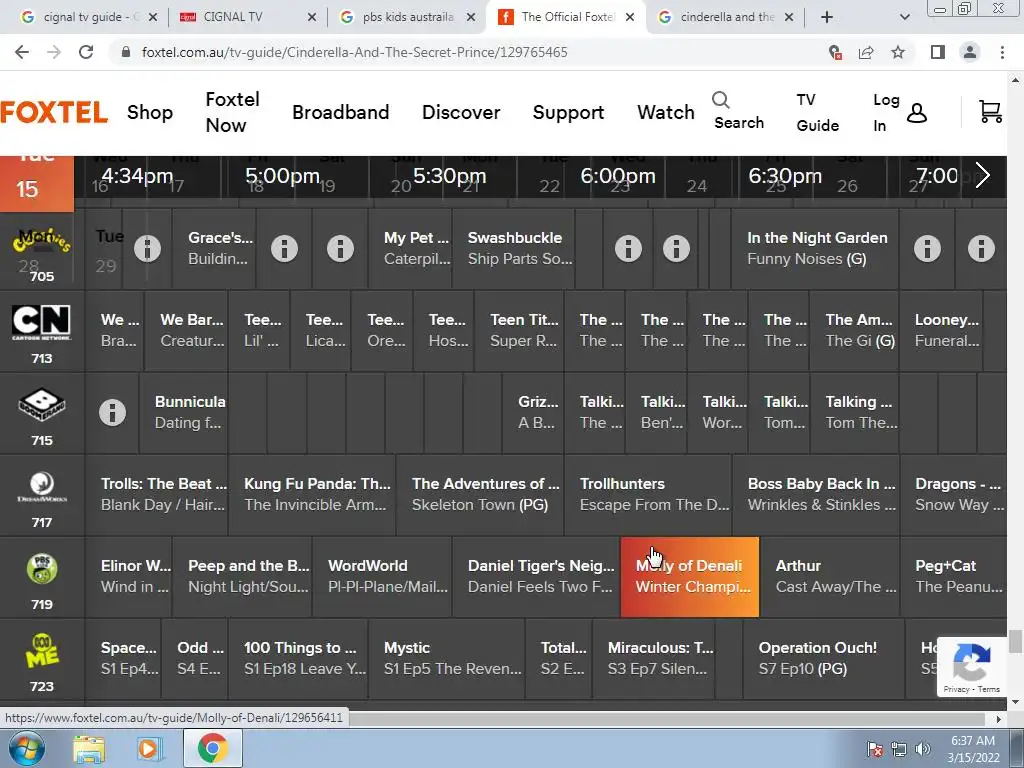Select CBeebies channel 705 logo

point(42,243)
